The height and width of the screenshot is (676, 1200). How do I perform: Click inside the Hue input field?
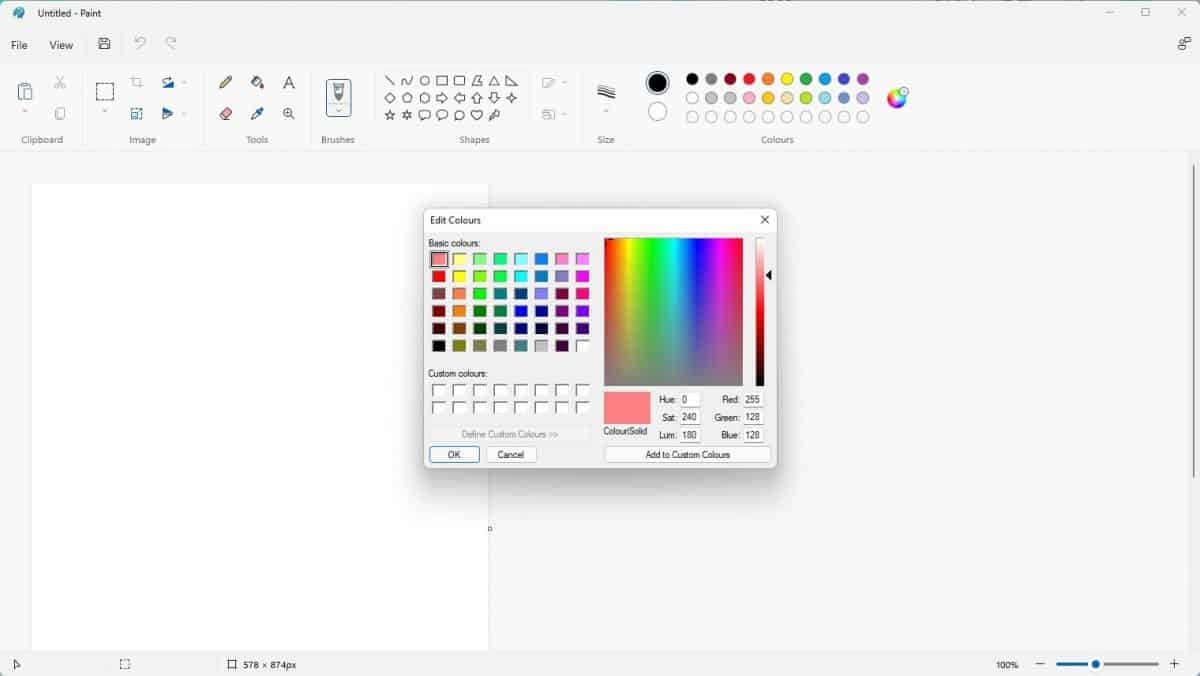(x=689, y=399)
